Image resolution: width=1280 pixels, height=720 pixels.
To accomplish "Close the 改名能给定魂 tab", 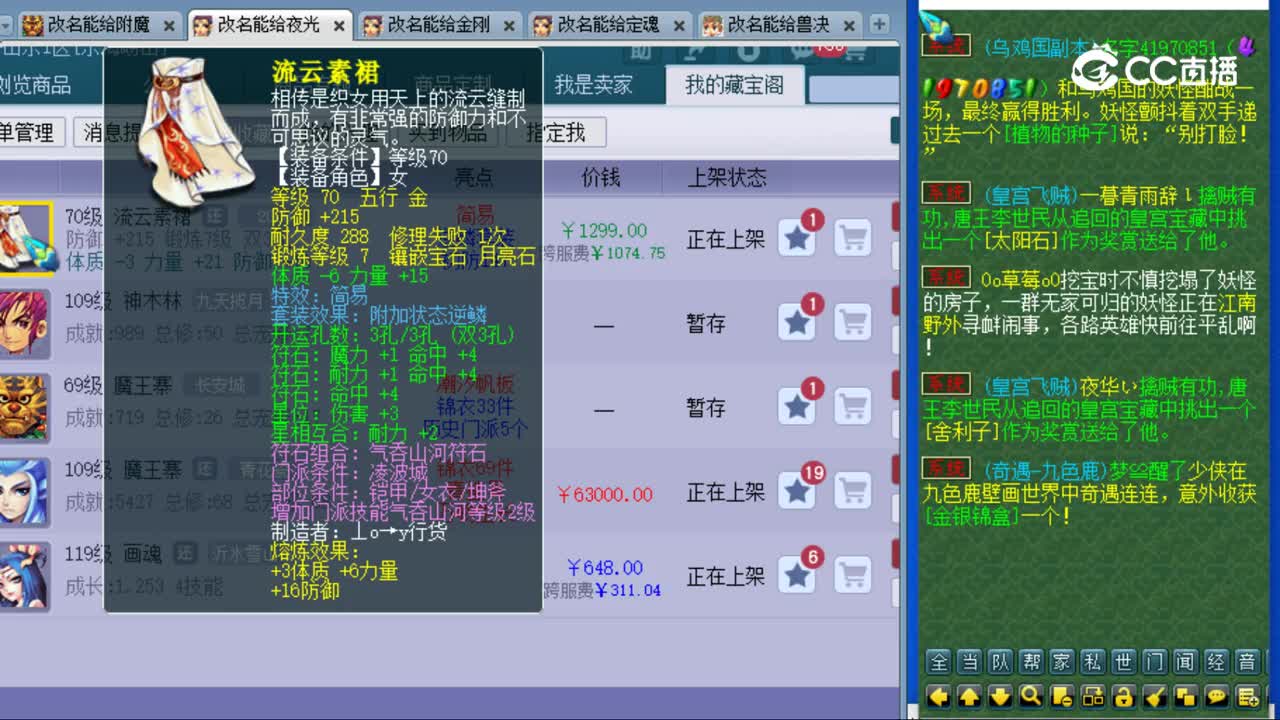I will point(678,26).
